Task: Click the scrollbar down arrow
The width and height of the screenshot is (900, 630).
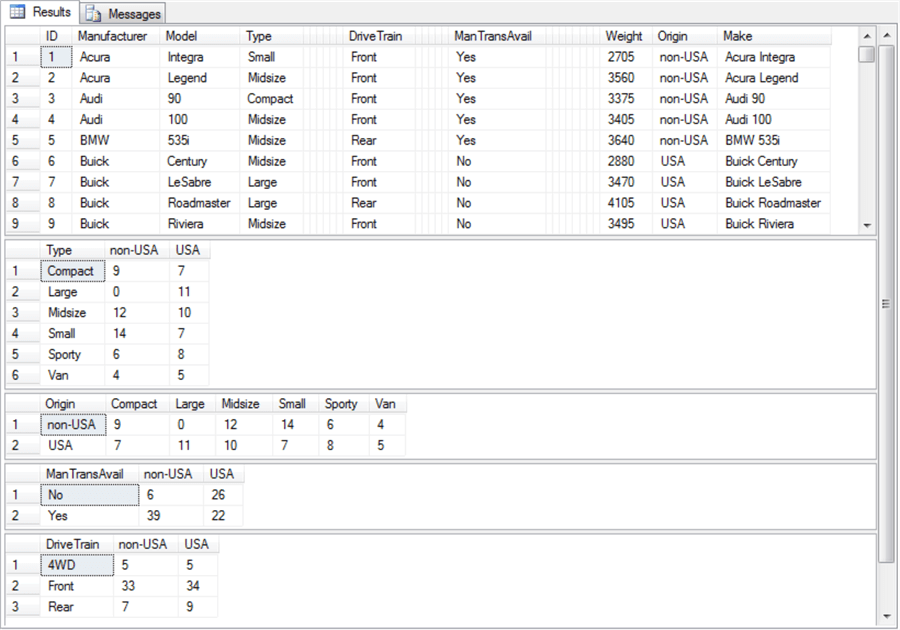Action: click(x=885, y=617)
